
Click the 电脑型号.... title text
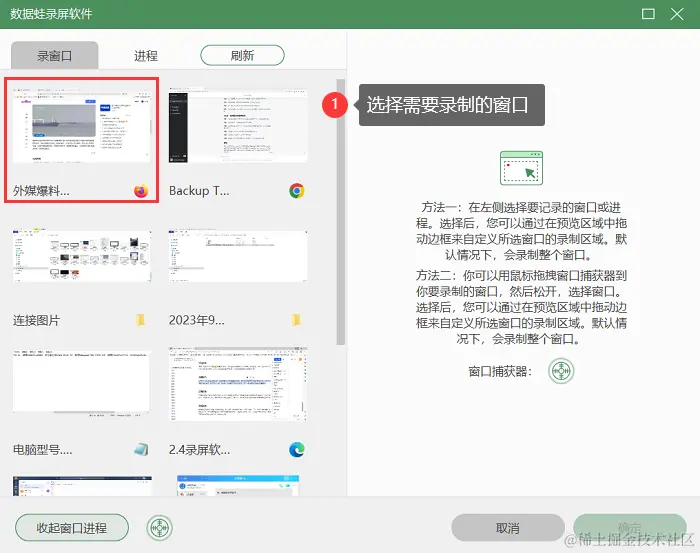pos(42,449)
